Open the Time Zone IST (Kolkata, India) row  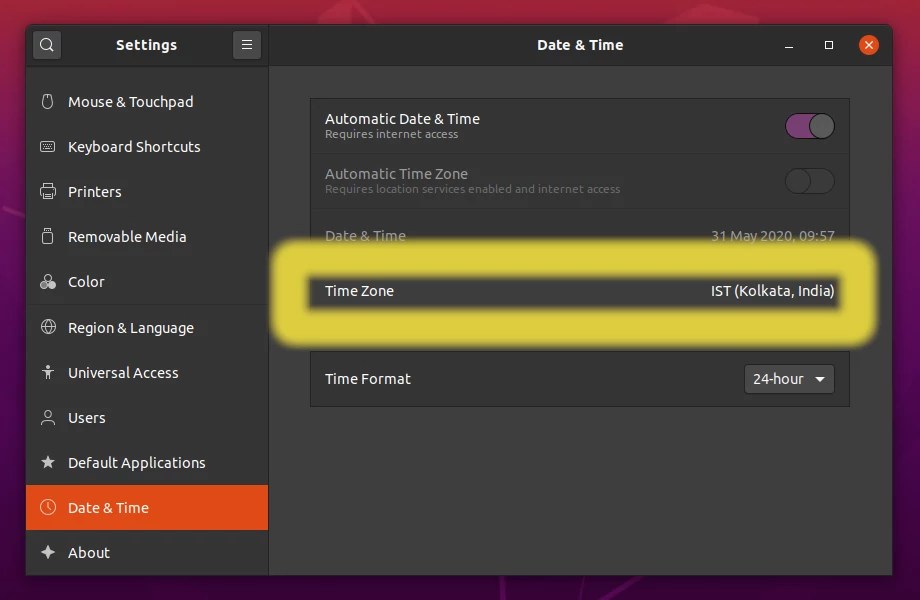(x=580, y=291)
